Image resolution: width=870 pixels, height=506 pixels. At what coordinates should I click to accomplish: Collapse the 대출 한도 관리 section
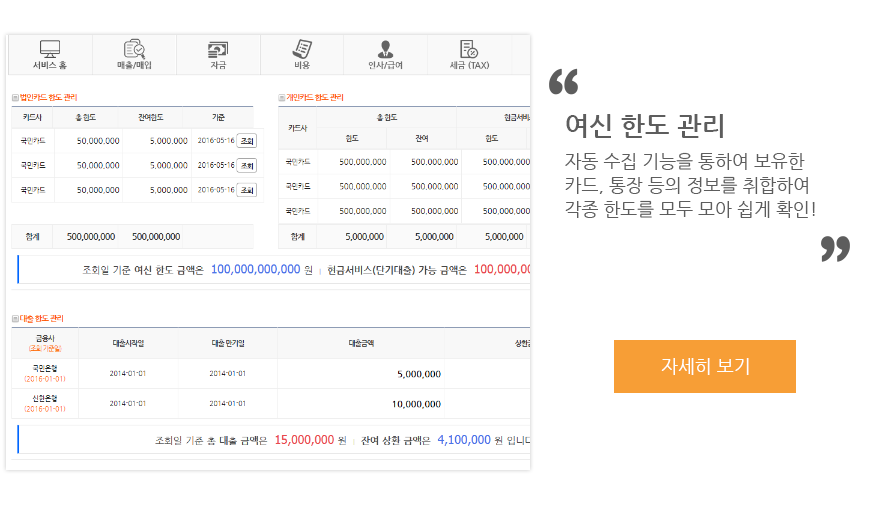pyautogui.click(x=16, y=318)
